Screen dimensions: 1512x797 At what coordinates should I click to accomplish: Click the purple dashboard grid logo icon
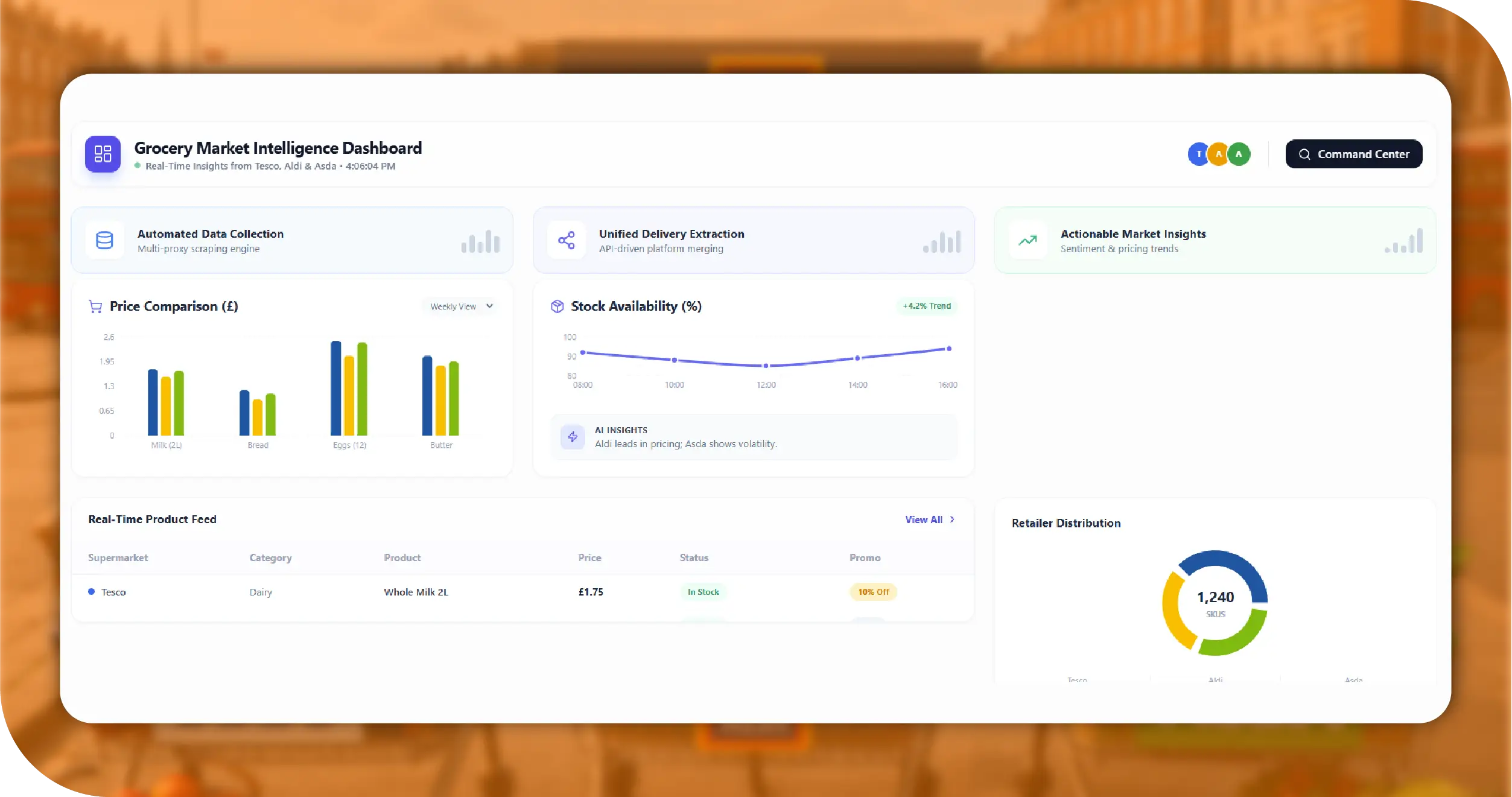[103, 154]
